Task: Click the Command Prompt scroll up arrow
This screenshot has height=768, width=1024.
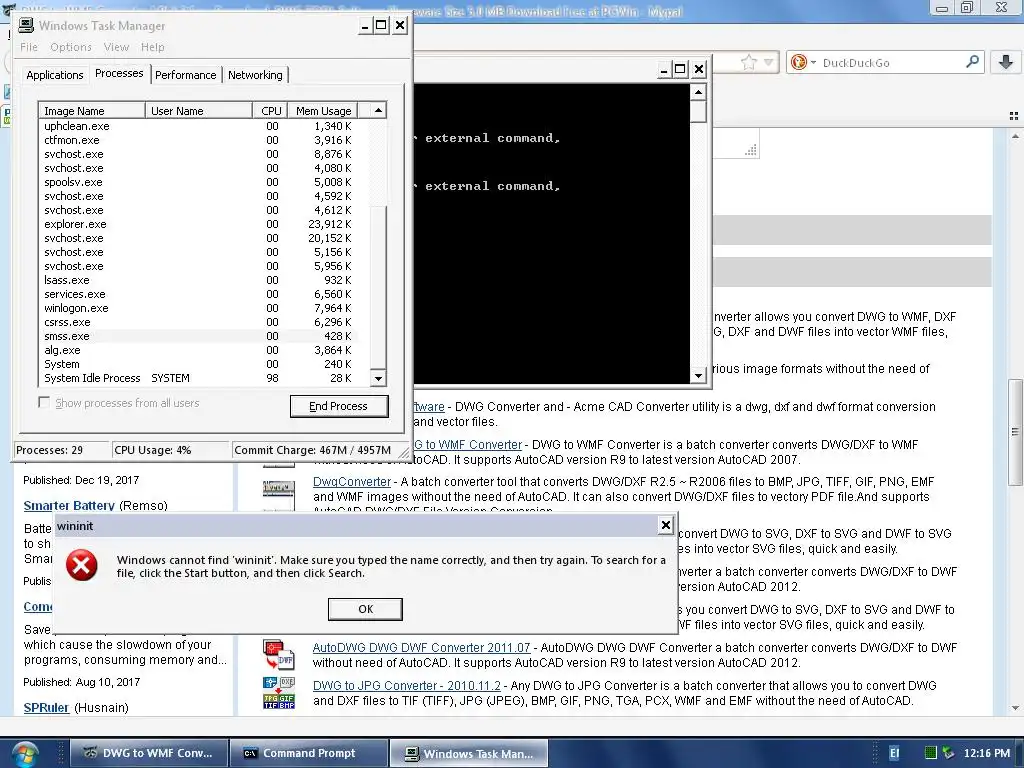Action: [x=698, y=92]
